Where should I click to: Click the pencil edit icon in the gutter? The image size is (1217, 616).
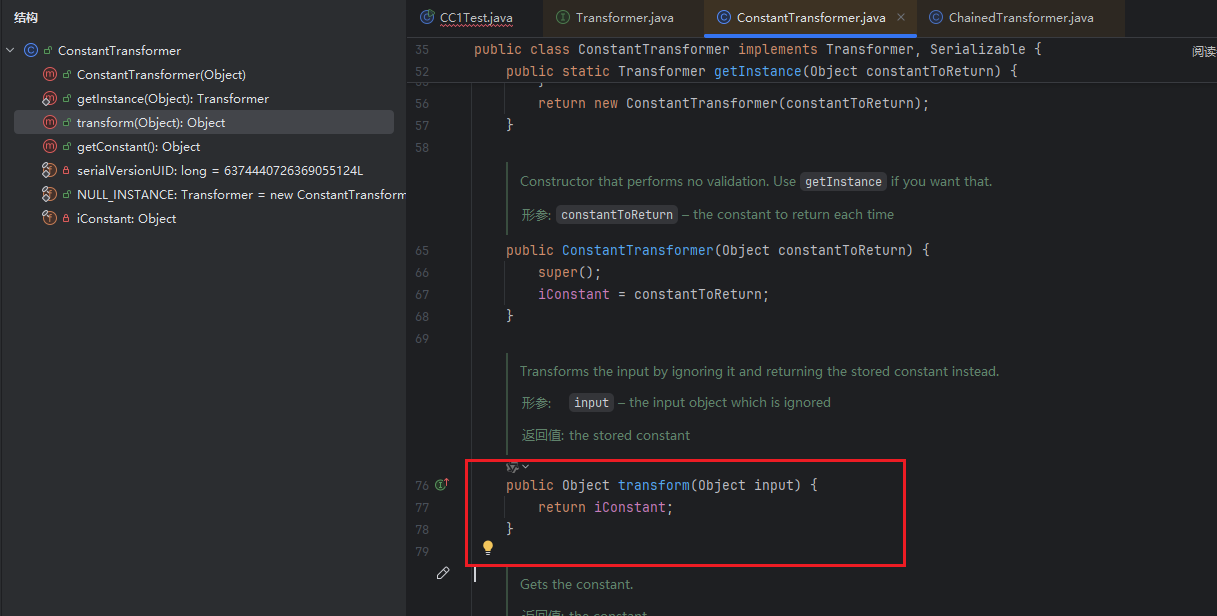point(443,573)
